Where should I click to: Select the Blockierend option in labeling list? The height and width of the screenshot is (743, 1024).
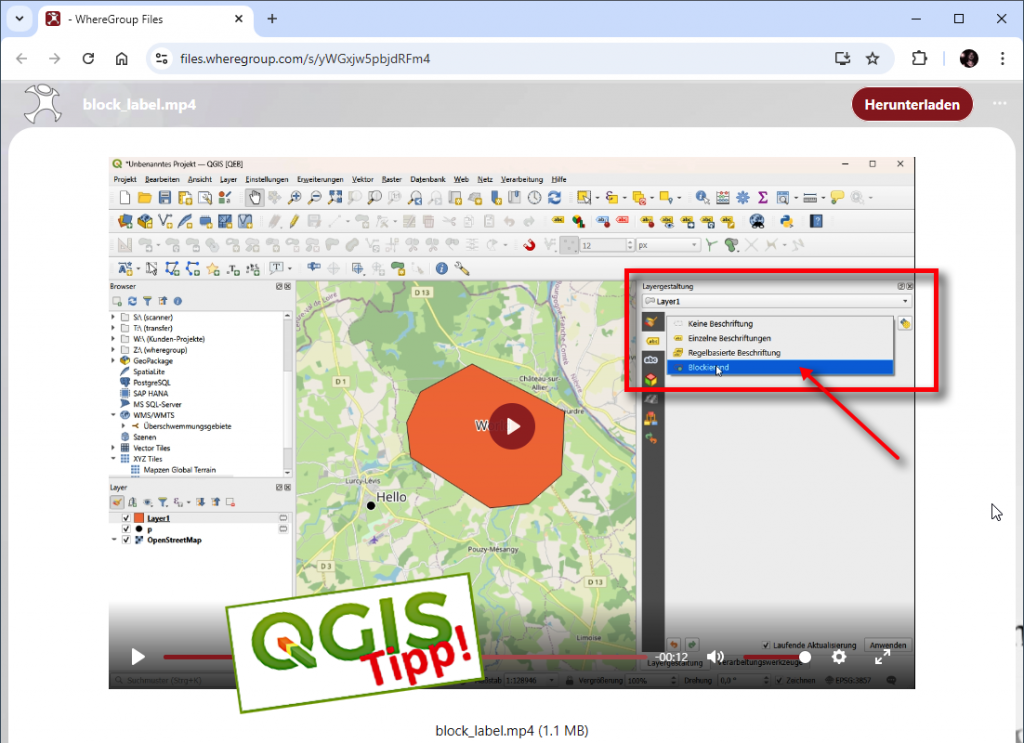coord(780,368)
